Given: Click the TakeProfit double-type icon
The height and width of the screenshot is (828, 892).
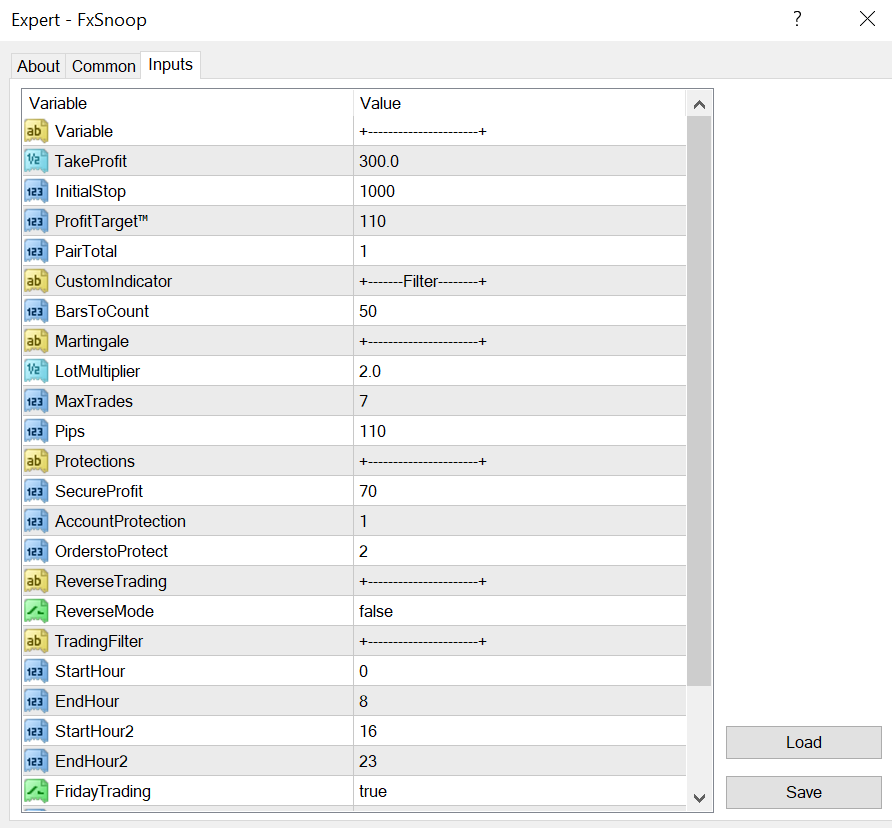Looking at the screenshot, I should (x=36, y=161).
